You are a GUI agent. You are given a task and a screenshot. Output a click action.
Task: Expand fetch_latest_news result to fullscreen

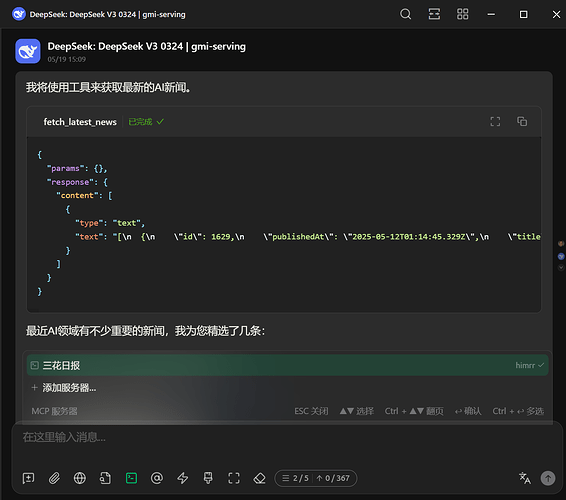click(x=495, y=121)
